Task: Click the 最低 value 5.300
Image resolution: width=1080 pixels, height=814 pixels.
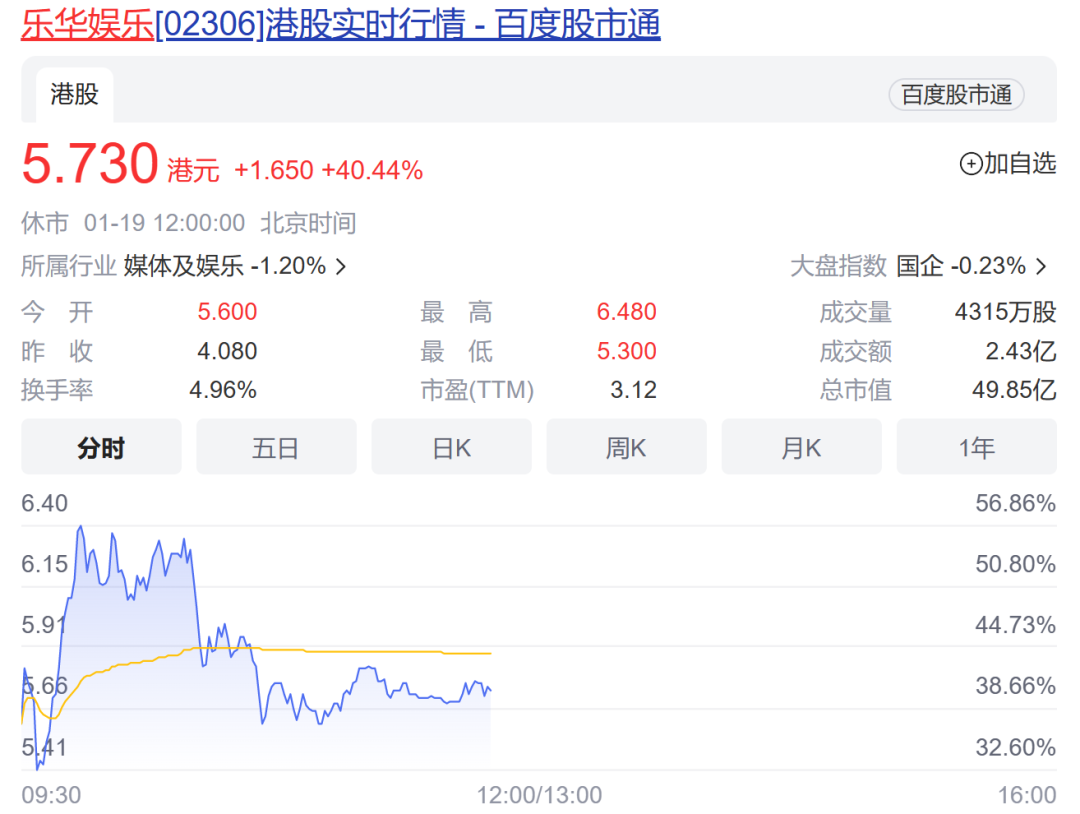Action: [x=626, y=351]
